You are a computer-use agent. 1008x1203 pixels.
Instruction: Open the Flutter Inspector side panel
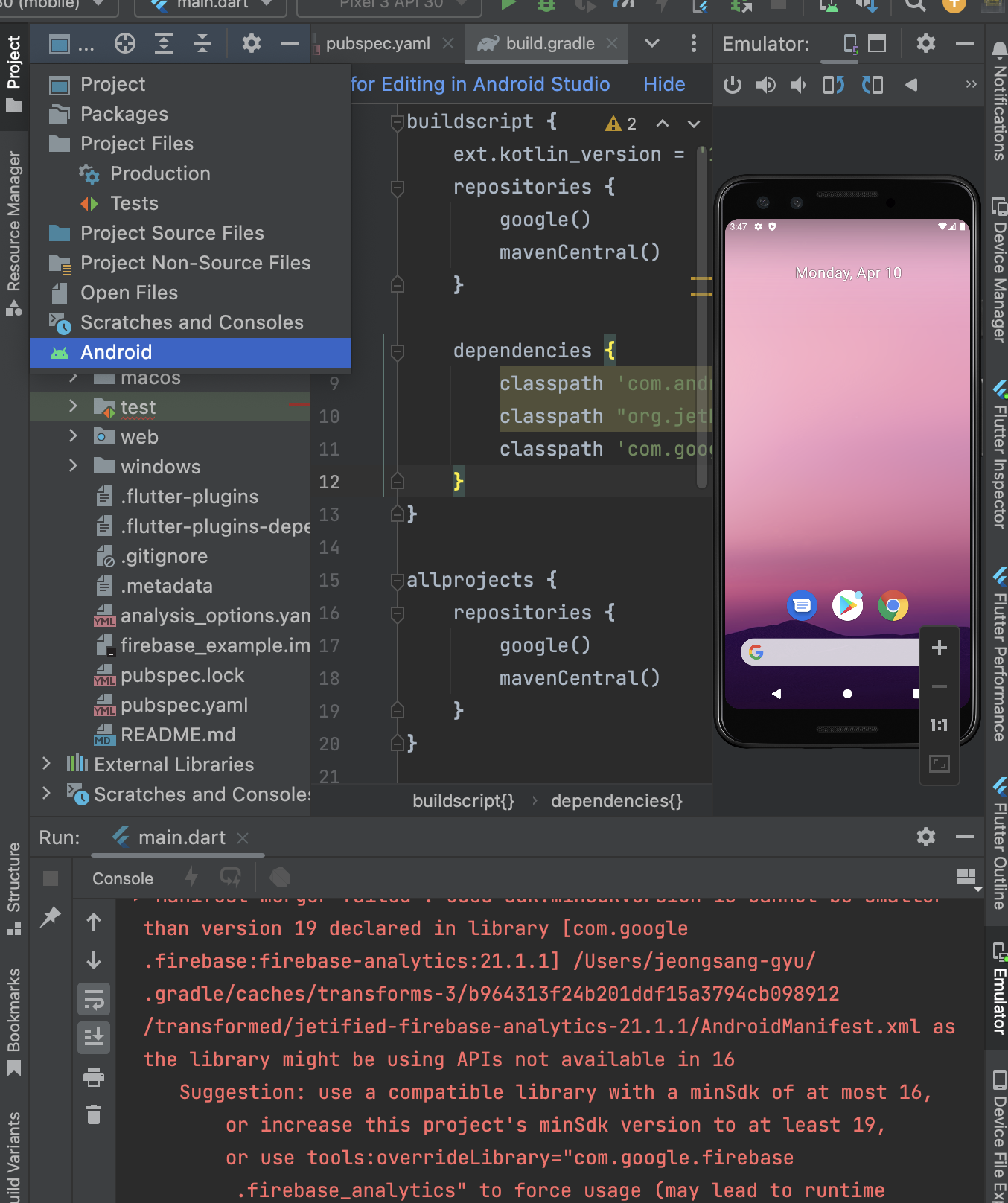coord(999,454)
